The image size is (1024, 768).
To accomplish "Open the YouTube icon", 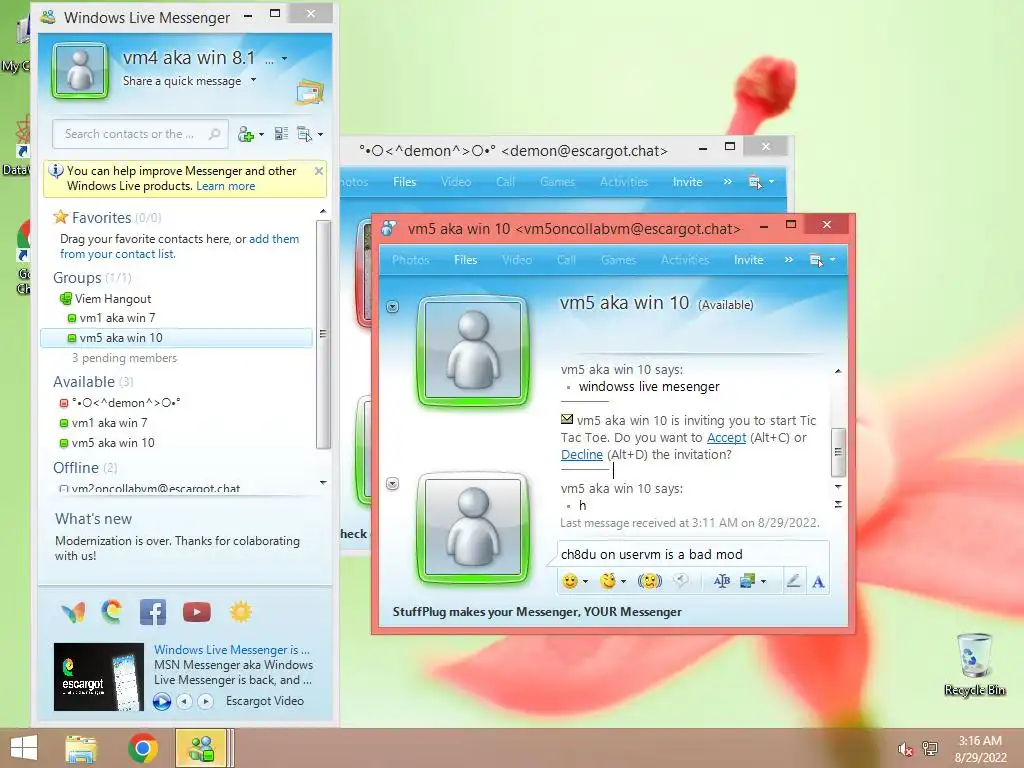I will (x=197, y=612).
